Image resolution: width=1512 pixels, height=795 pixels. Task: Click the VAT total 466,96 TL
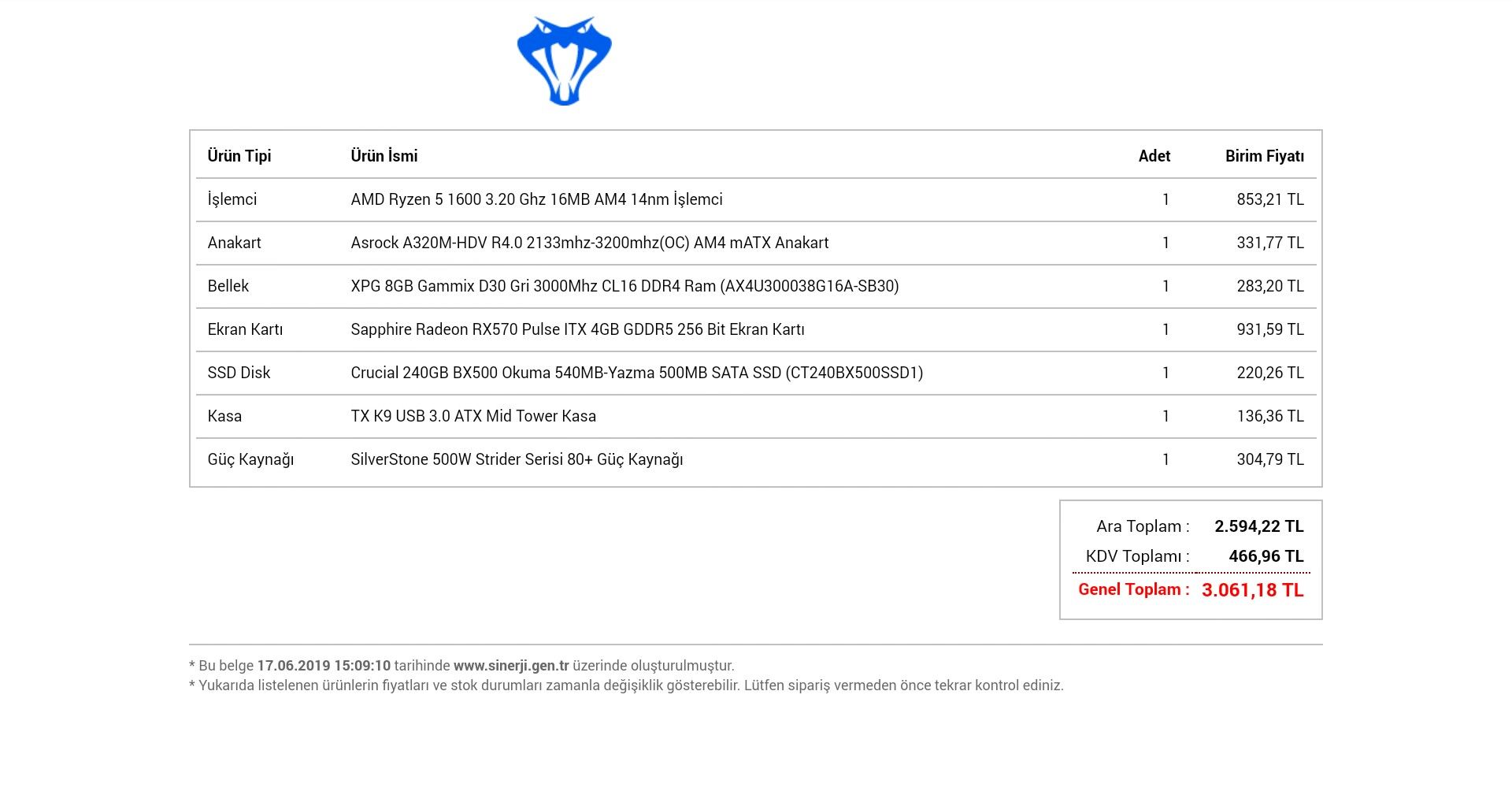click(1266, 556)
